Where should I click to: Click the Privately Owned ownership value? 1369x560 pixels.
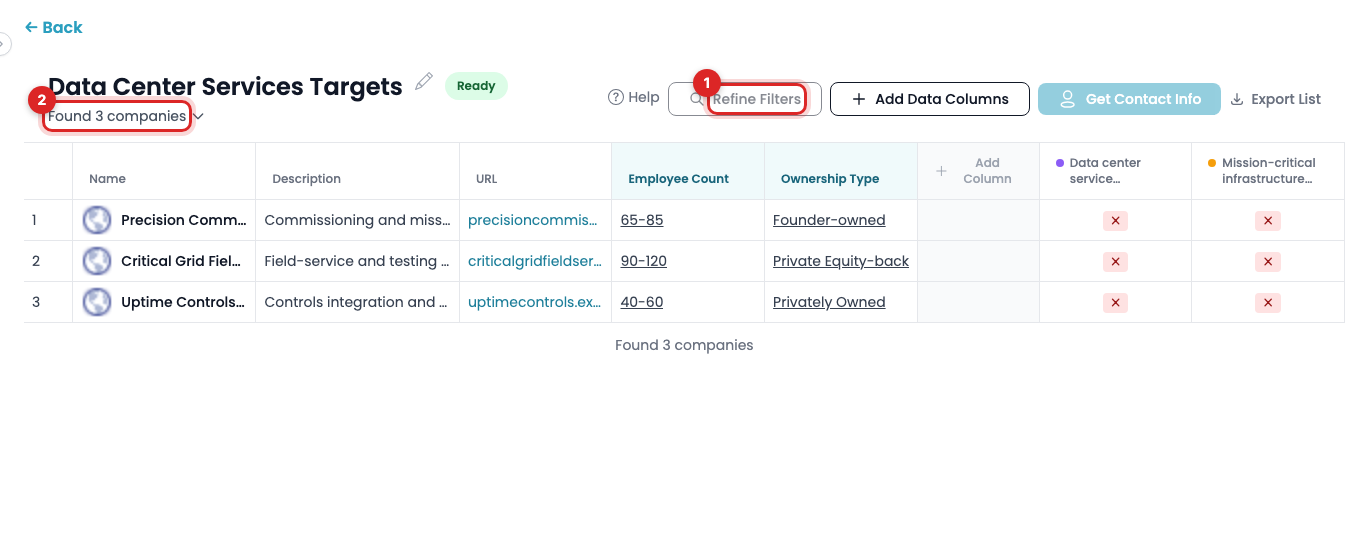(829, 302)
